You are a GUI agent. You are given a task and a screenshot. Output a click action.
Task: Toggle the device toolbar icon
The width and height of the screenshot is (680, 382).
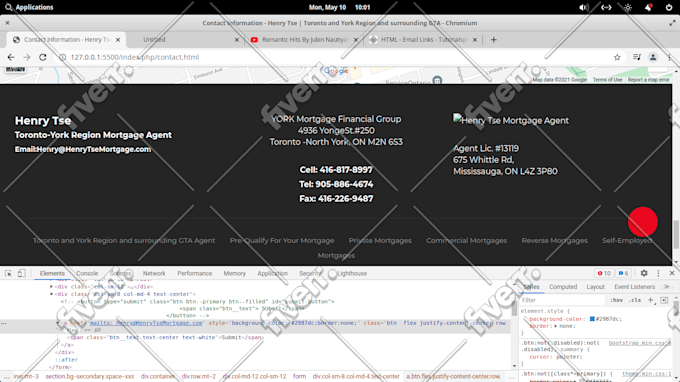21,273
